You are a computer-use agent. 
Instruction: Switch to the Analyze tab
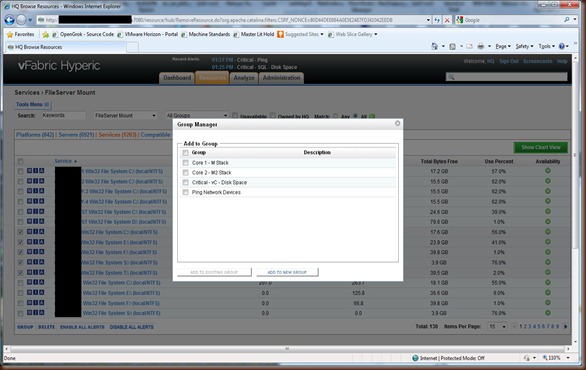pyautogui.click(x=244, y=78)
